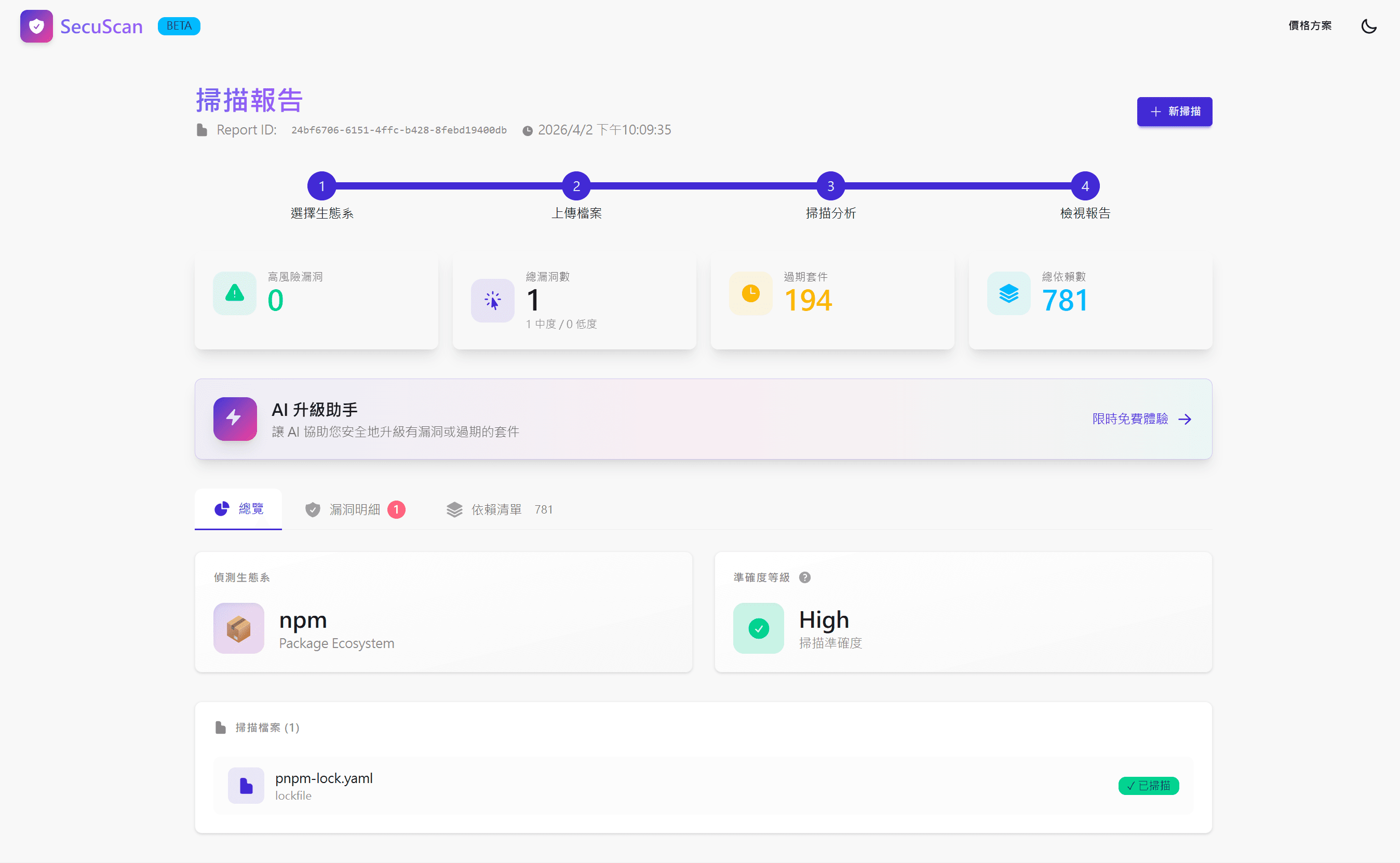
Task: Click the 已掃描 status badge
Action: click(x=1148, y=786)
